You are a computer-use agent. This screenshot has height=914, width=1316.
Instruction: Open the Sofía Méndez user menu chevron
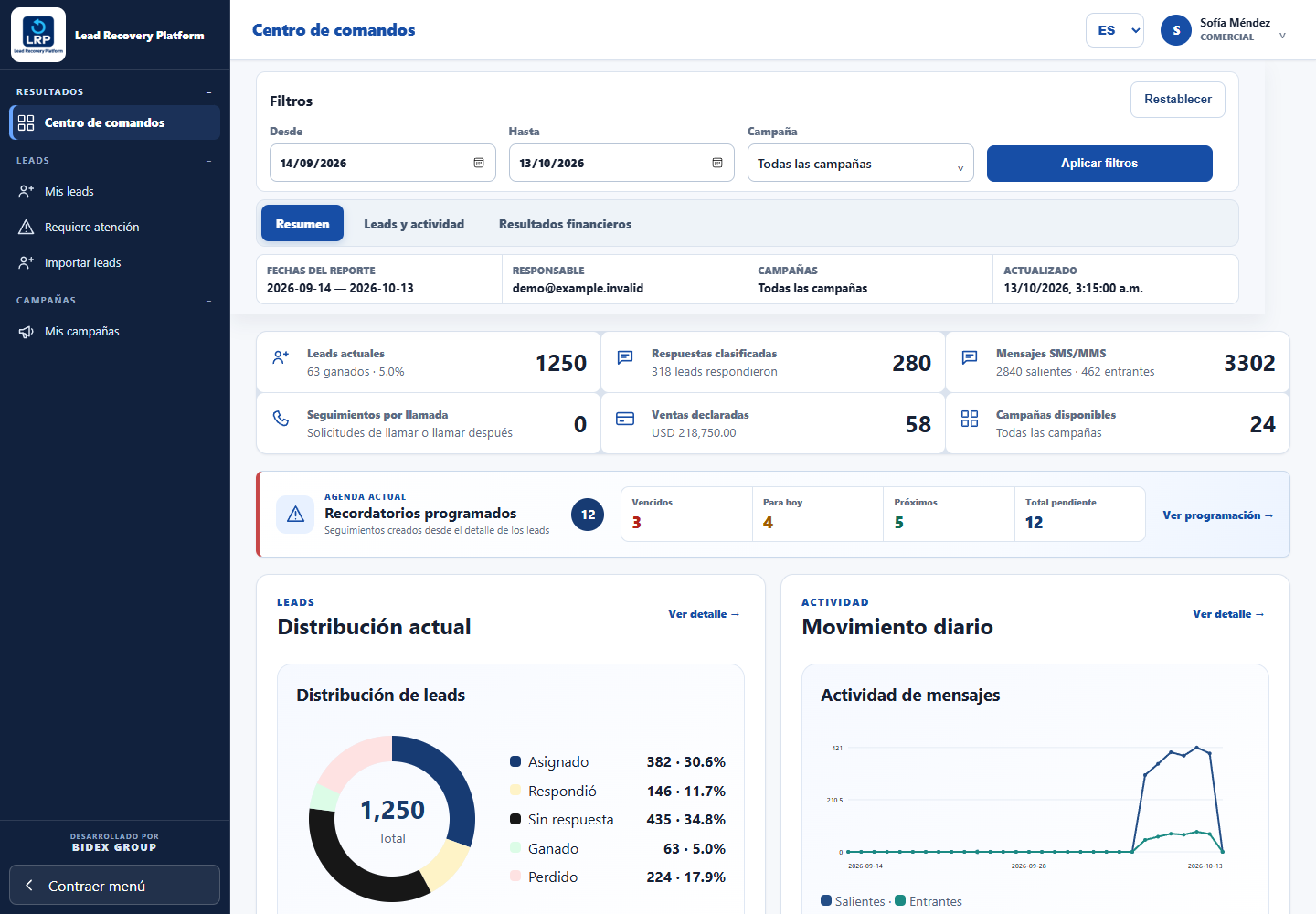click(1282, 36)
